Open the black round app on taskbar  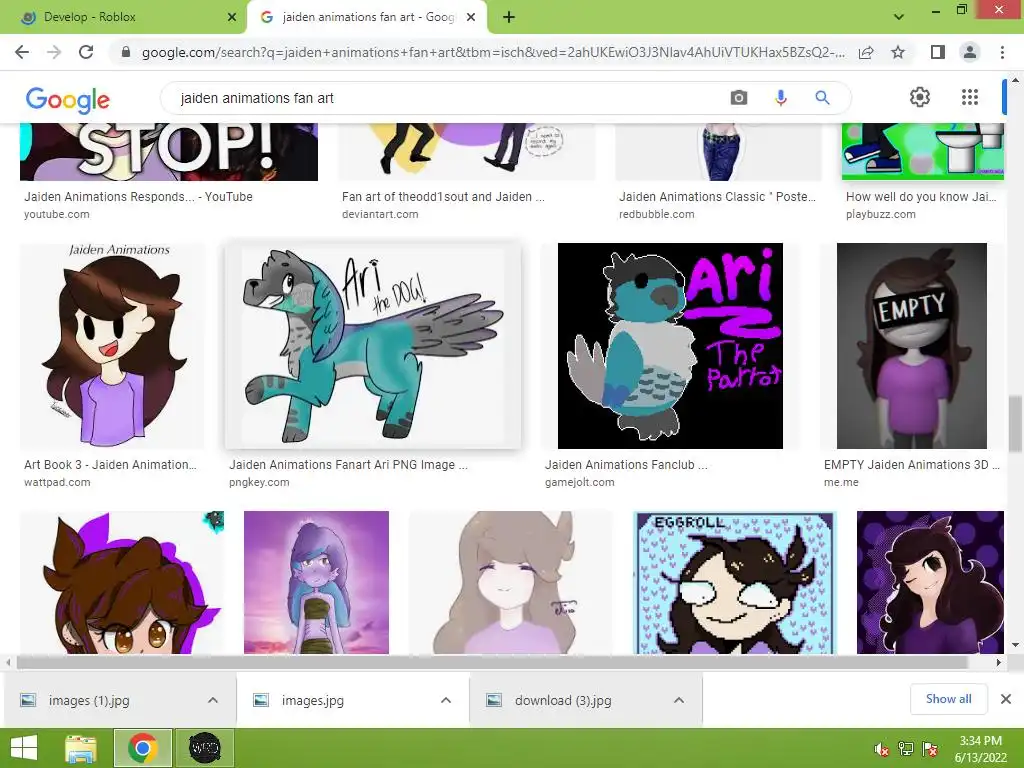click(204, 748)
